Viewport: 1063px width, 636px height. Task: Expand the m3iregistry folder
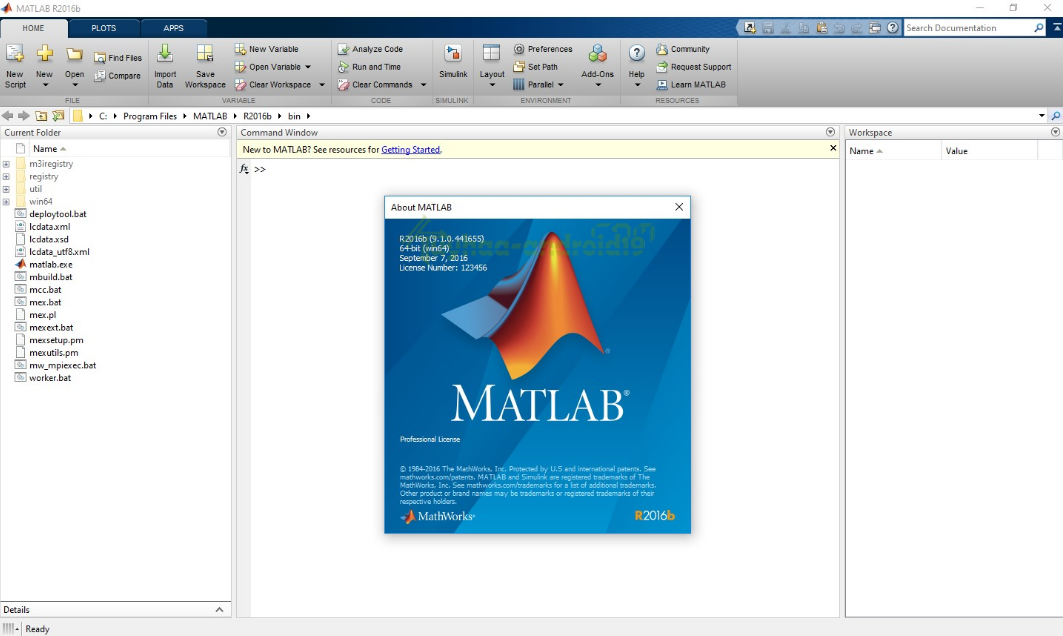pyautogui.click(x=6, y=164)
